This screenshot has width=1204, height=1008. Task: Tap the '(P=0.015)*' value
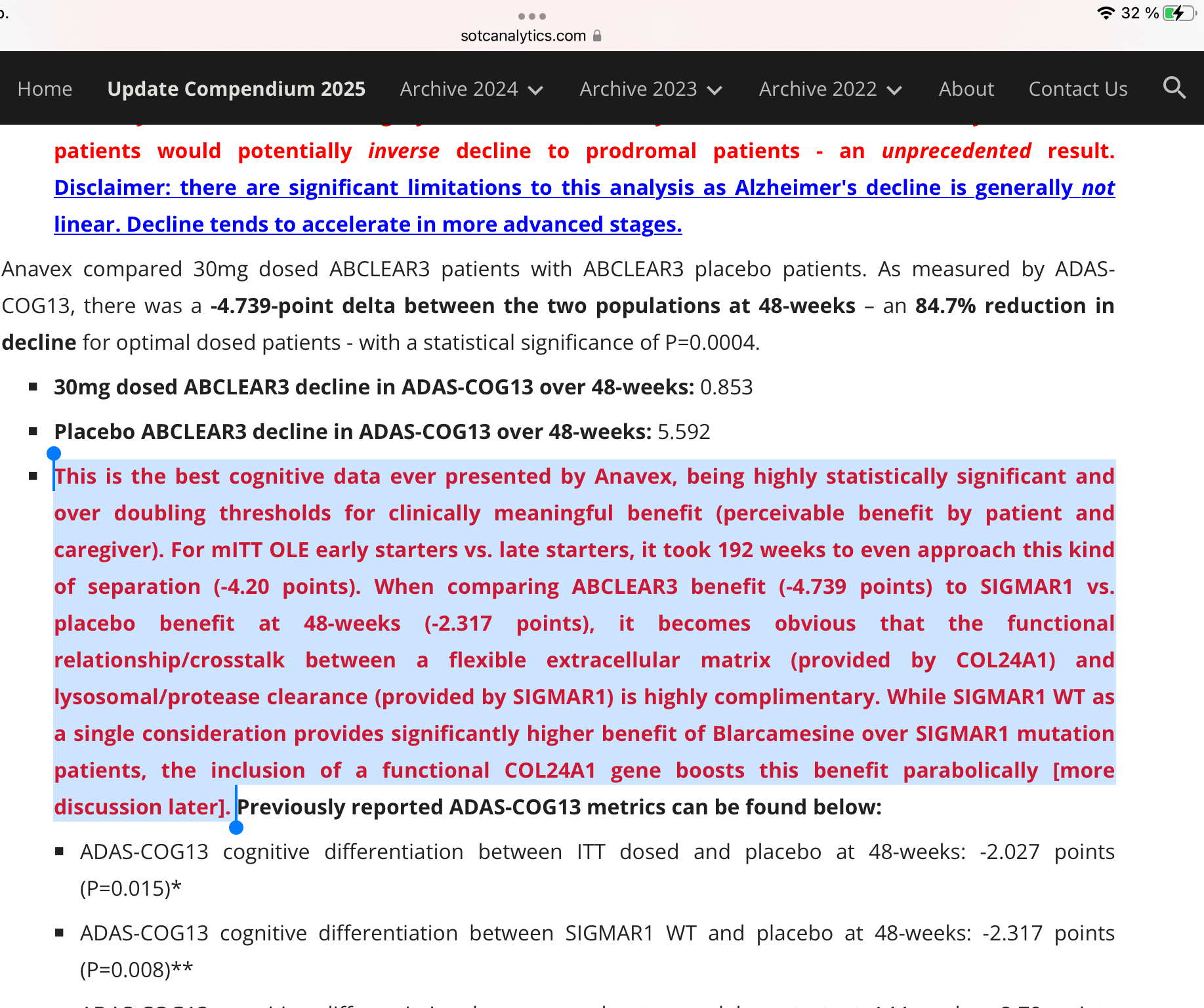[131, 889]
